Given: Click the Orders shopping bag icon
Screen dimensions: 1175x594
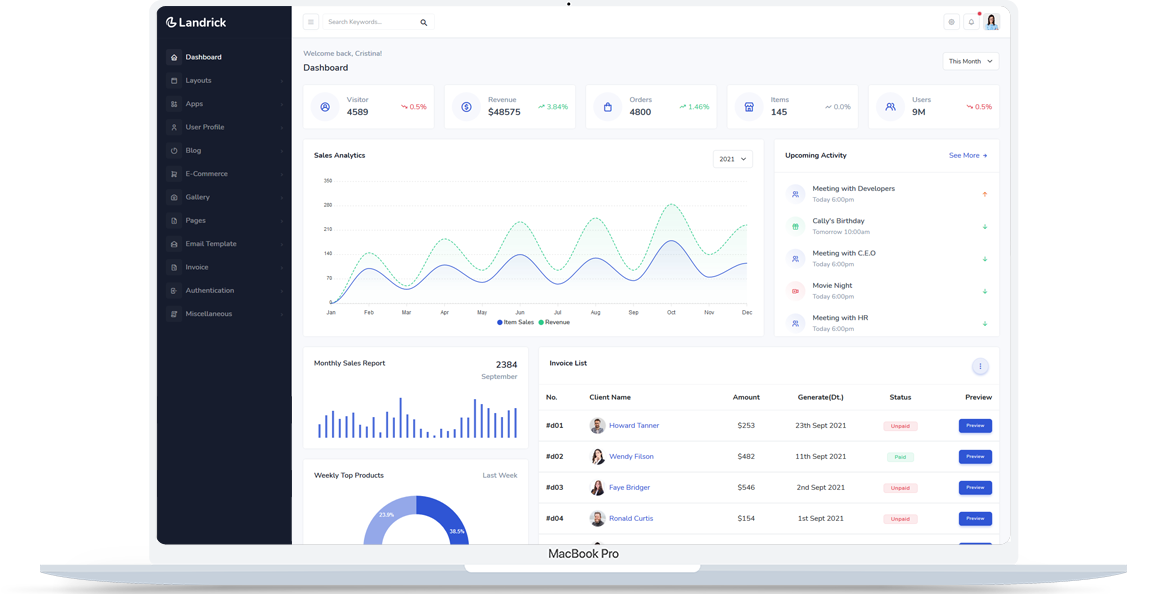Looking at the screenshot, I should (607, 107).
